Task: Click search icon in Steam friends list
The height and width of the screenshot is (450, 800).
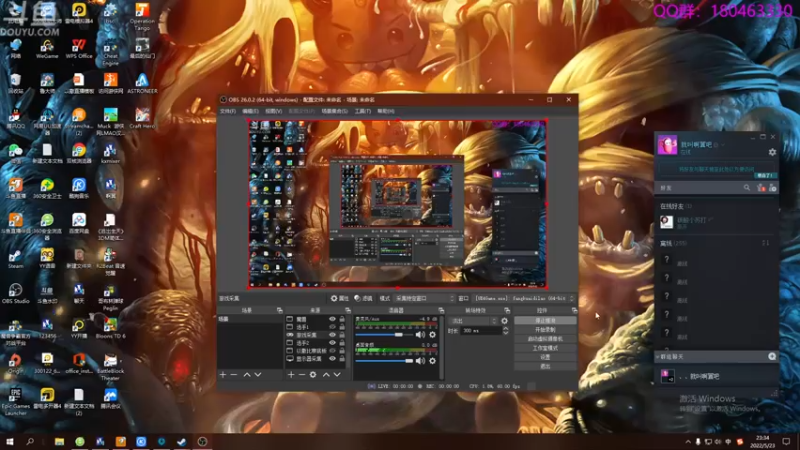Action: click(x=747, y=188)
